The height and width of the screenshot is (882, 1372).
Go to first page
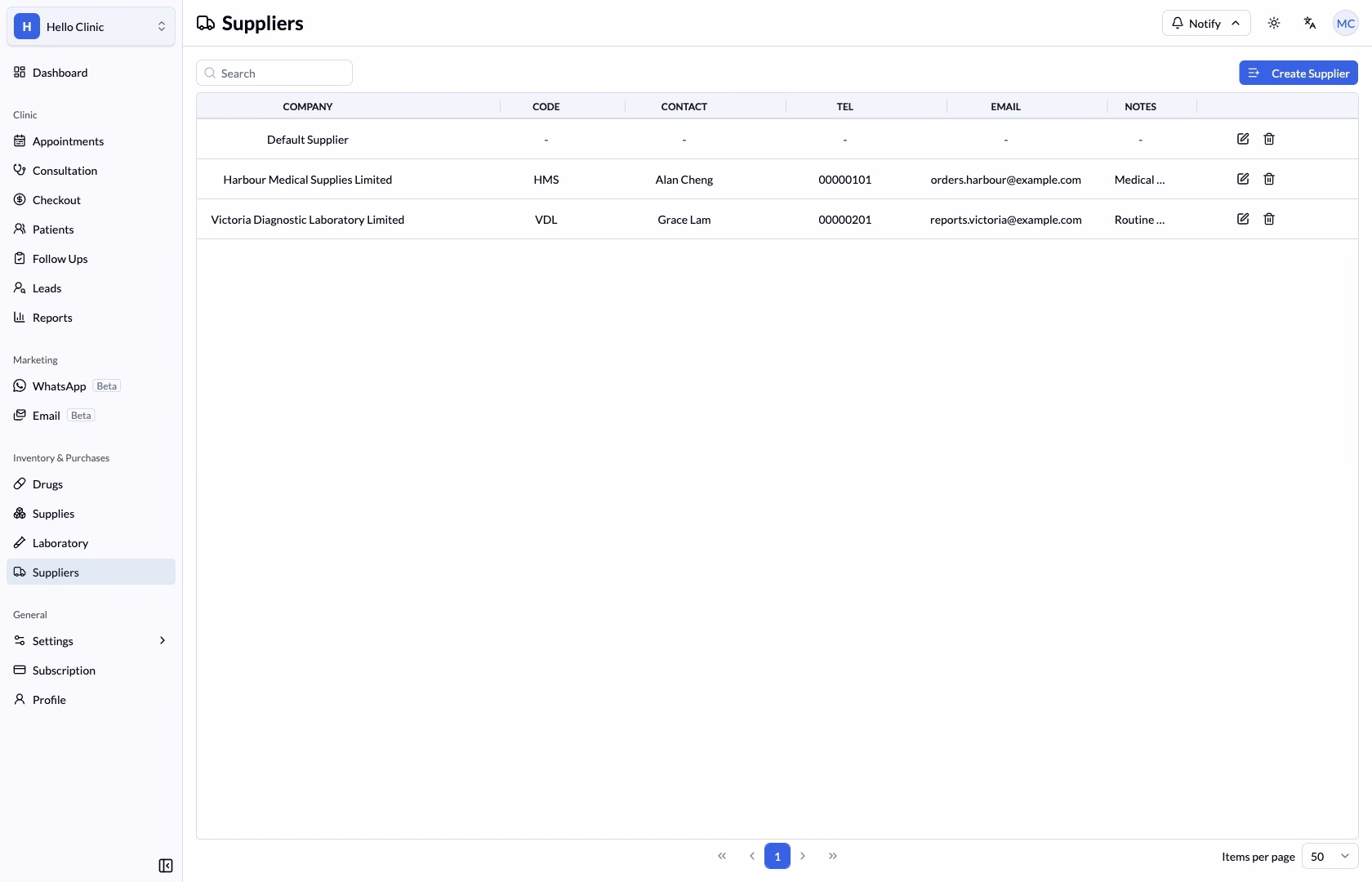[722, 856]
